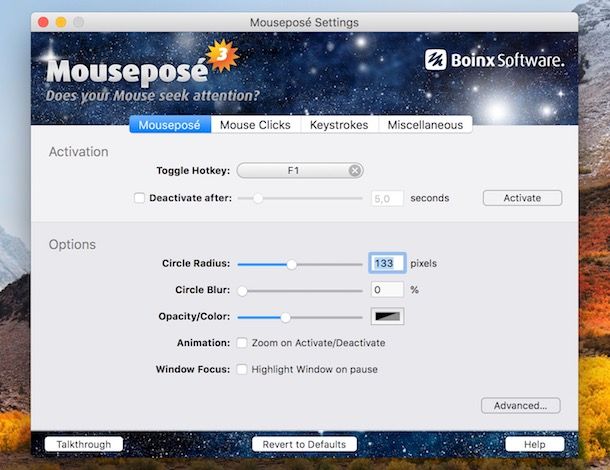
Task: Start the Talkthrough
Action: tap(84, 444)
